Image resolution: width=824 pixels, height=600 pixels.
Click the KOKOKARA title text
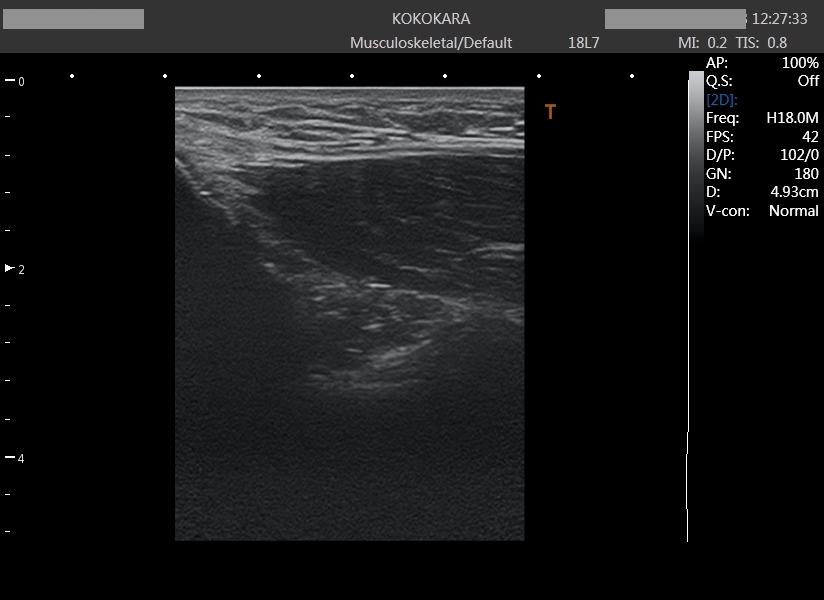pyautogui.click(x=431, y=19)
